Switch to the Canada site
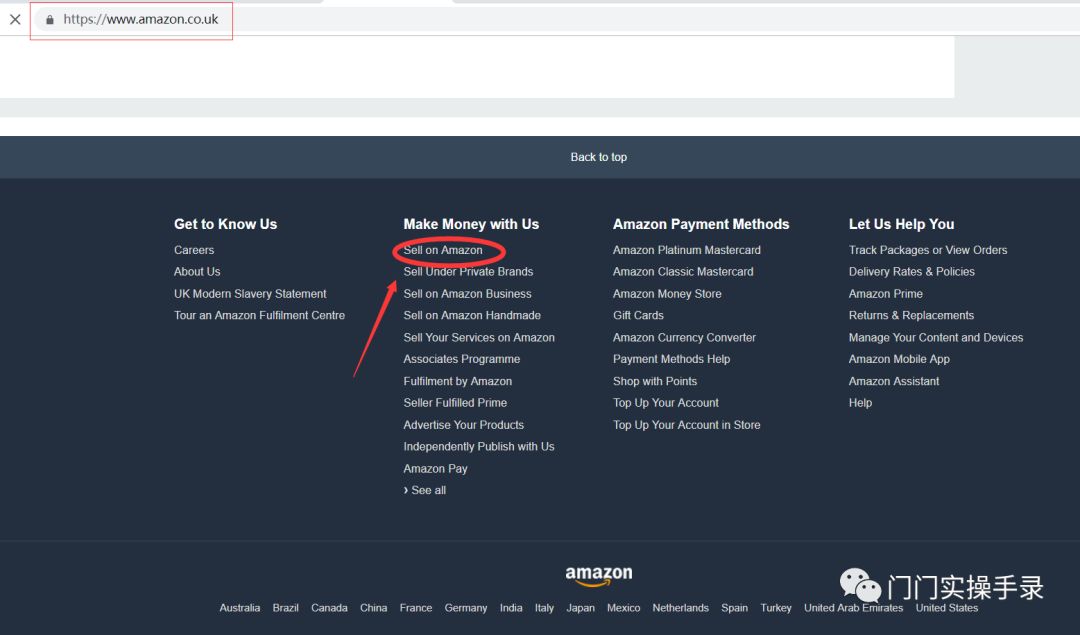Screen dimensions: 1080x635 (329, 608)
